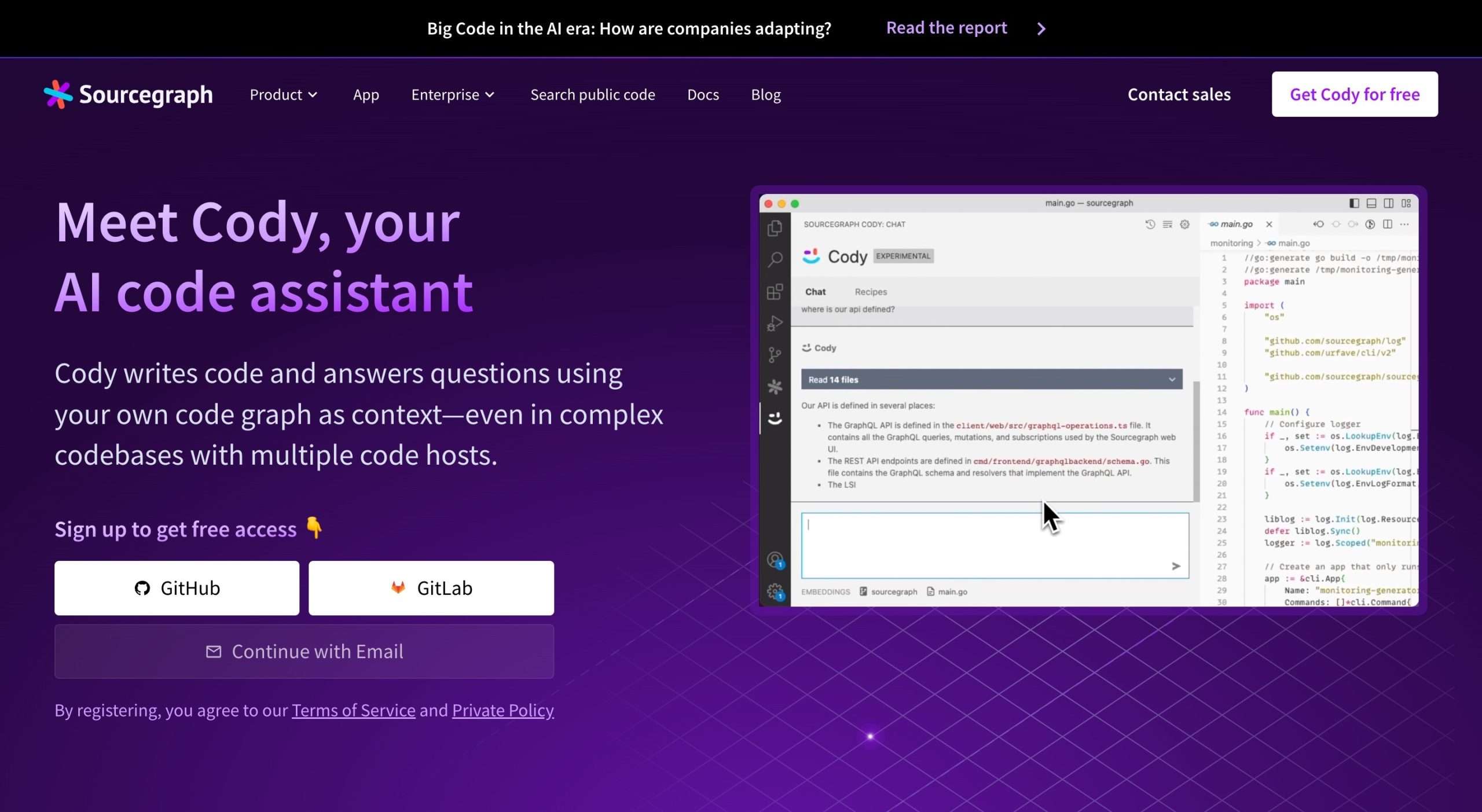Click the Sourcegraph logo

point(128,94)
